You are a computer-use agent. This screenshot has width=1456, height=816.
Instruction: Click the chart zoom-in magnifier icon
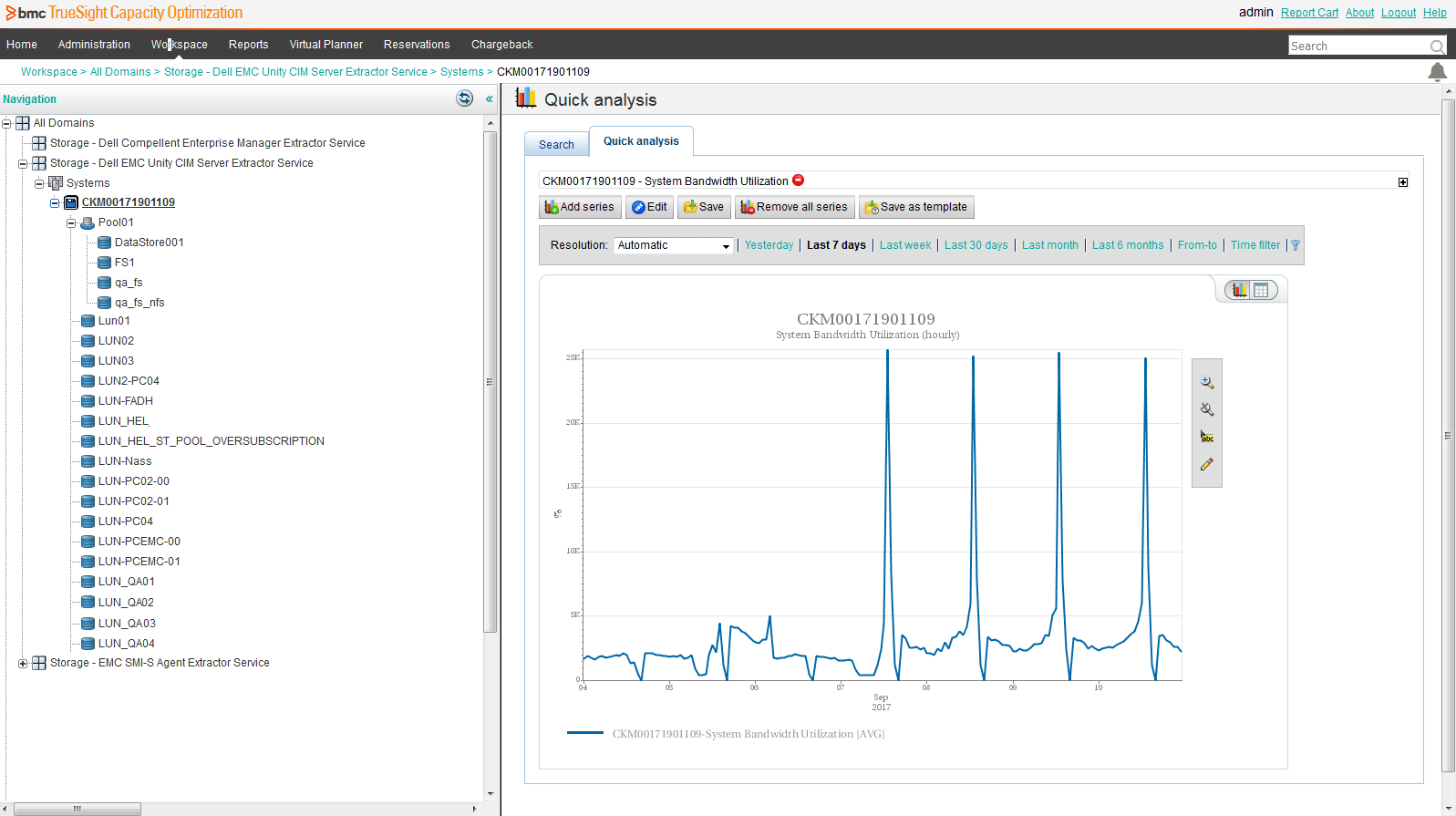pos(1206,383)
